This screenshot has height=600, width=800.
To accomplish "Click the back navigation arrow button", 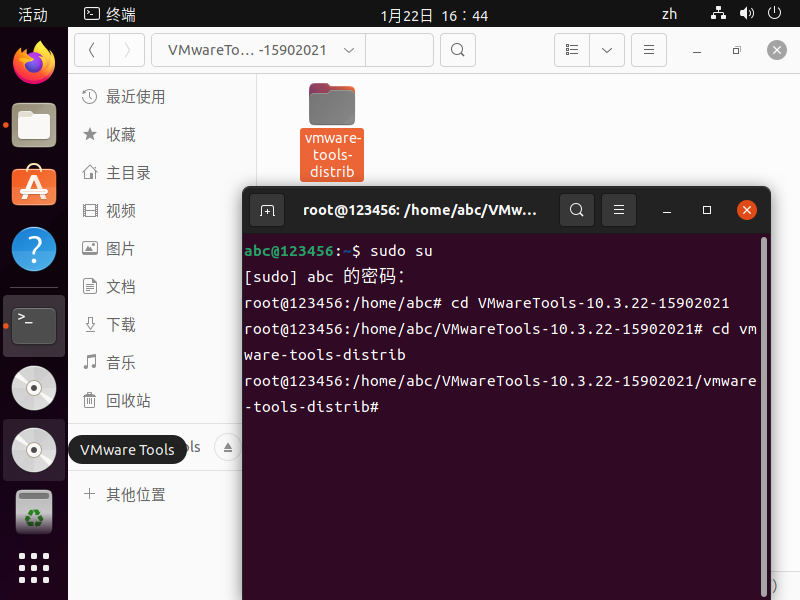I will pos(92,50).
